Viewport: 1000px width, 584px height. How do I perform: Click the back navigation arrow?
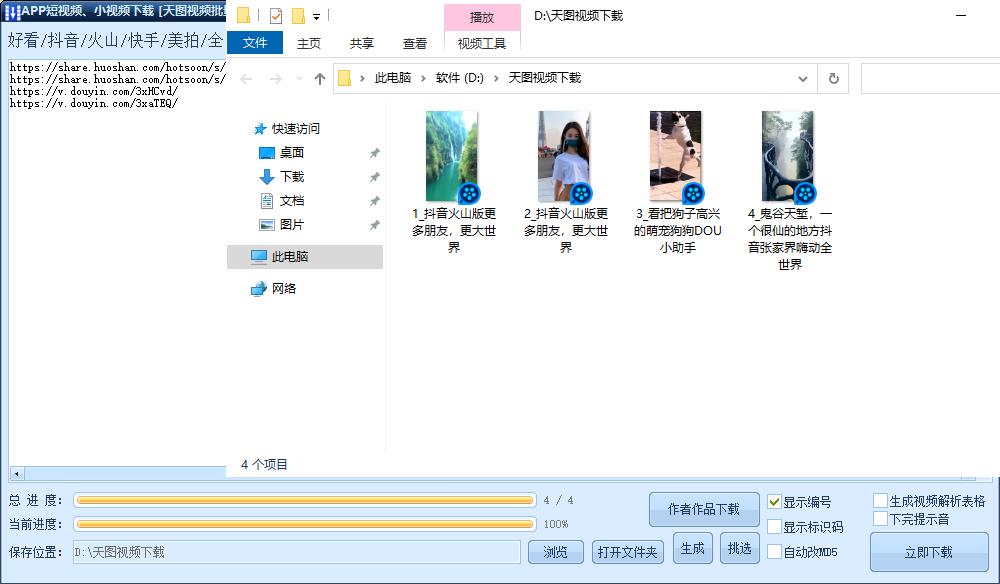[247, 78]
